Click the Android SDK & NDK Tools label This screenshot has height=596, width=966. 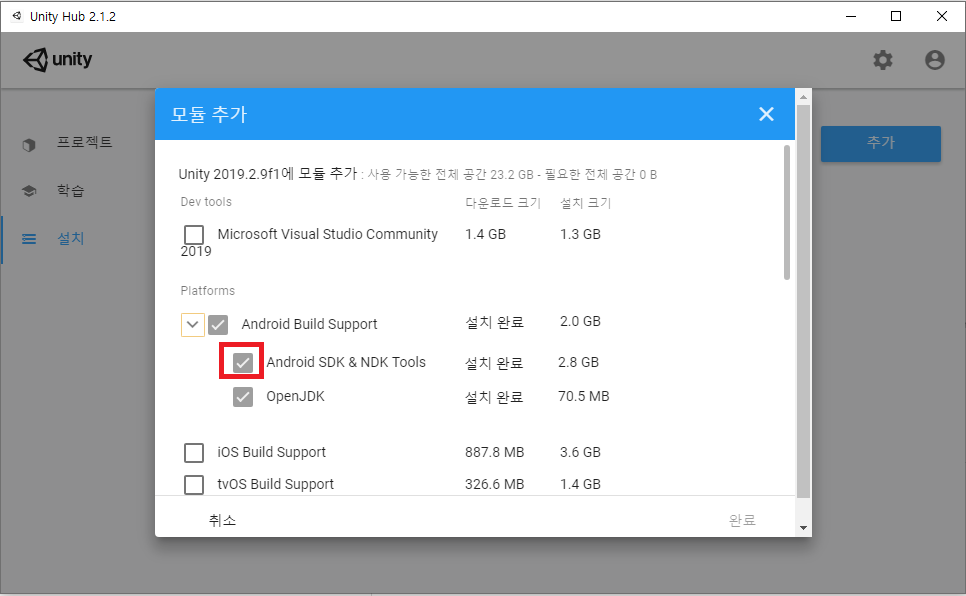pyautogui.click(x=346, y=362)
